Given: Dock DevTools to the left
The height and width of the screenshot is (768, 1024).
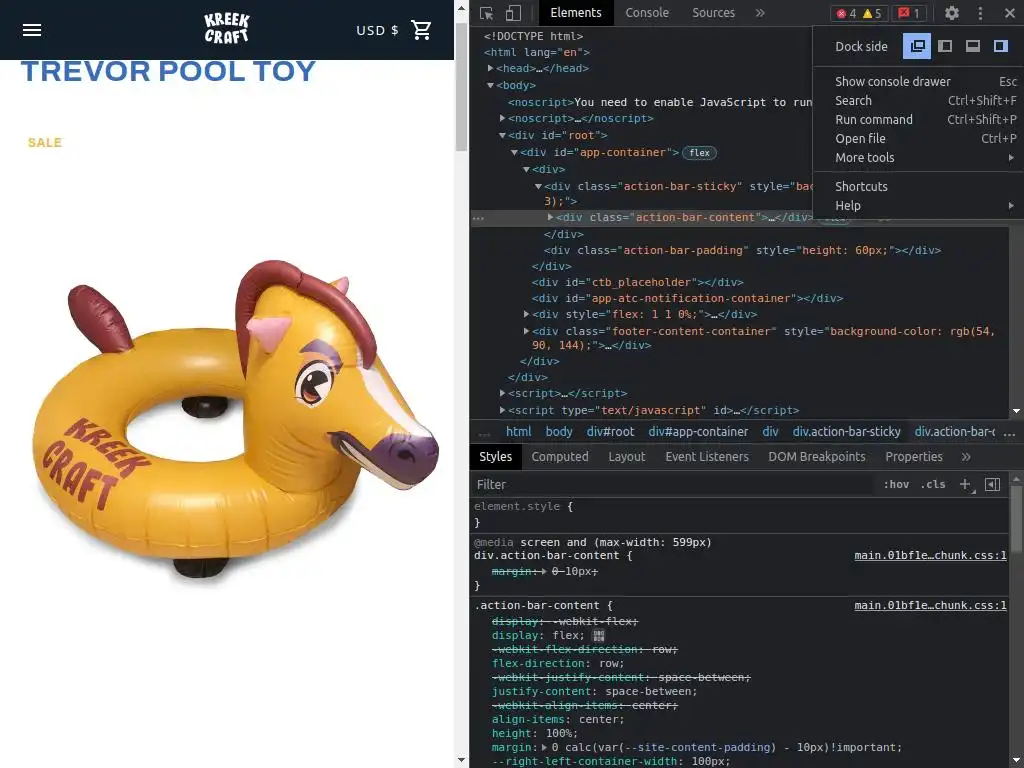Looking at the screenshot, I should pyautogui.click(x=945, y=46).
